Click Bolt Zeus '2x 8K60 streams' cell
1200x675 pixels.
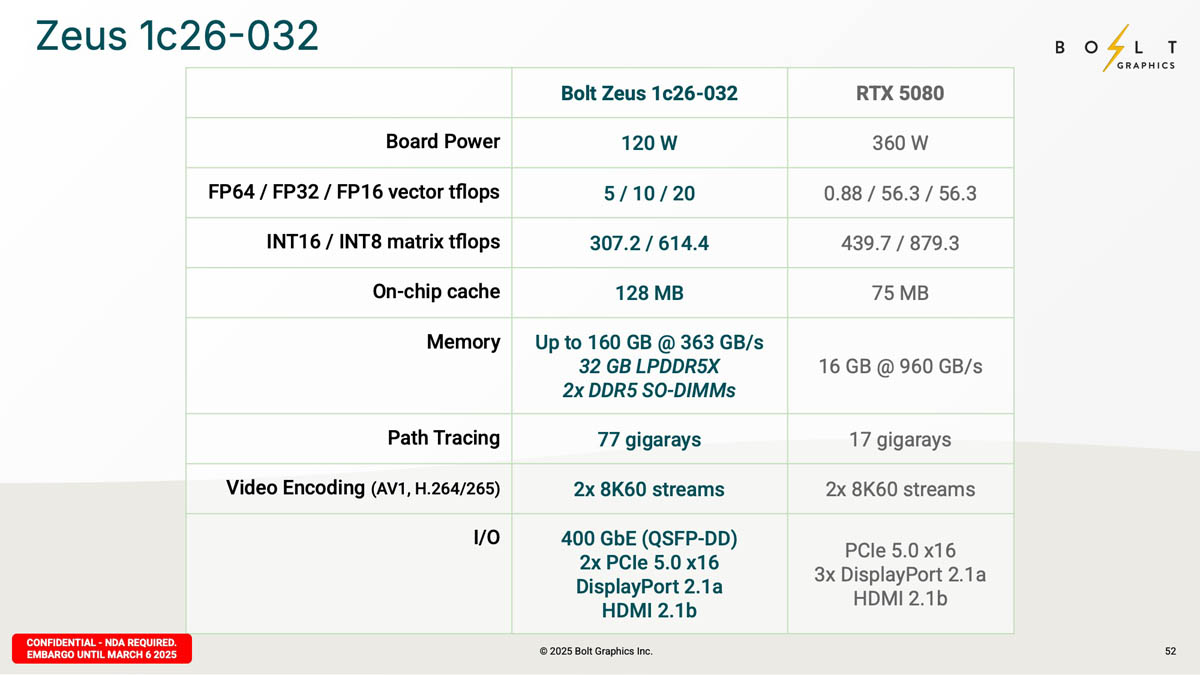(x=649, y=489)
